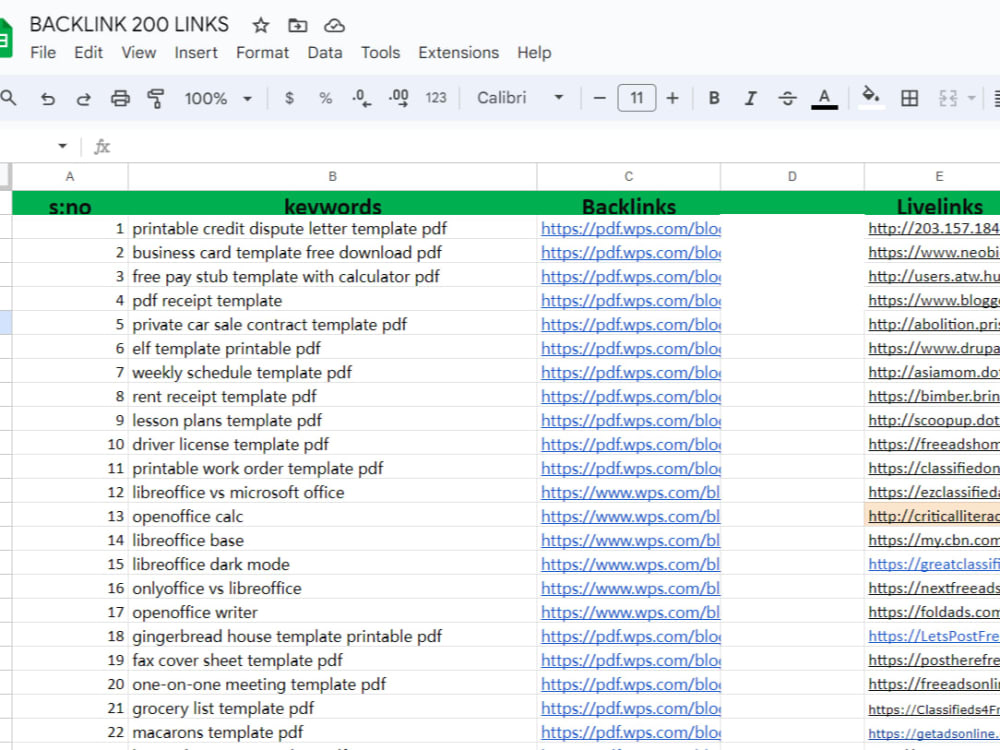Click the font size field showing 11
The height and width of the screenshot is (750, 1000).
pyautogui.click(x=636, y=98)
